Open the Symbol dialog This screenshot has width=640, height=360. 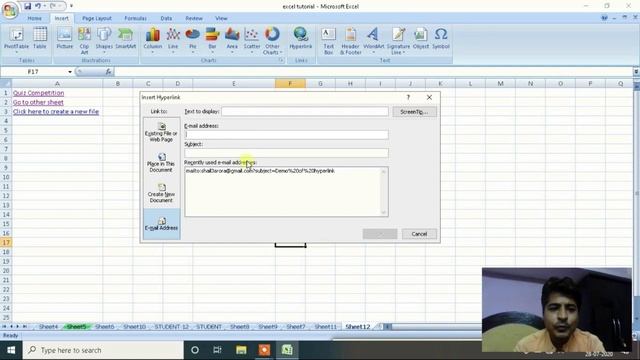click(441, 39)
